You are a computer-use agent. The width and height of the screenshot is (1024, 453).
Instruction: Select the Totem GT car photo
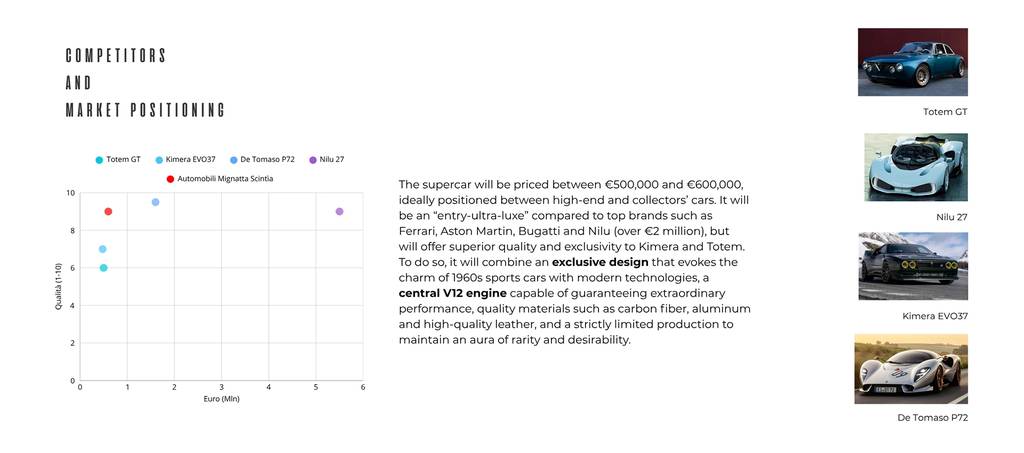912,62
